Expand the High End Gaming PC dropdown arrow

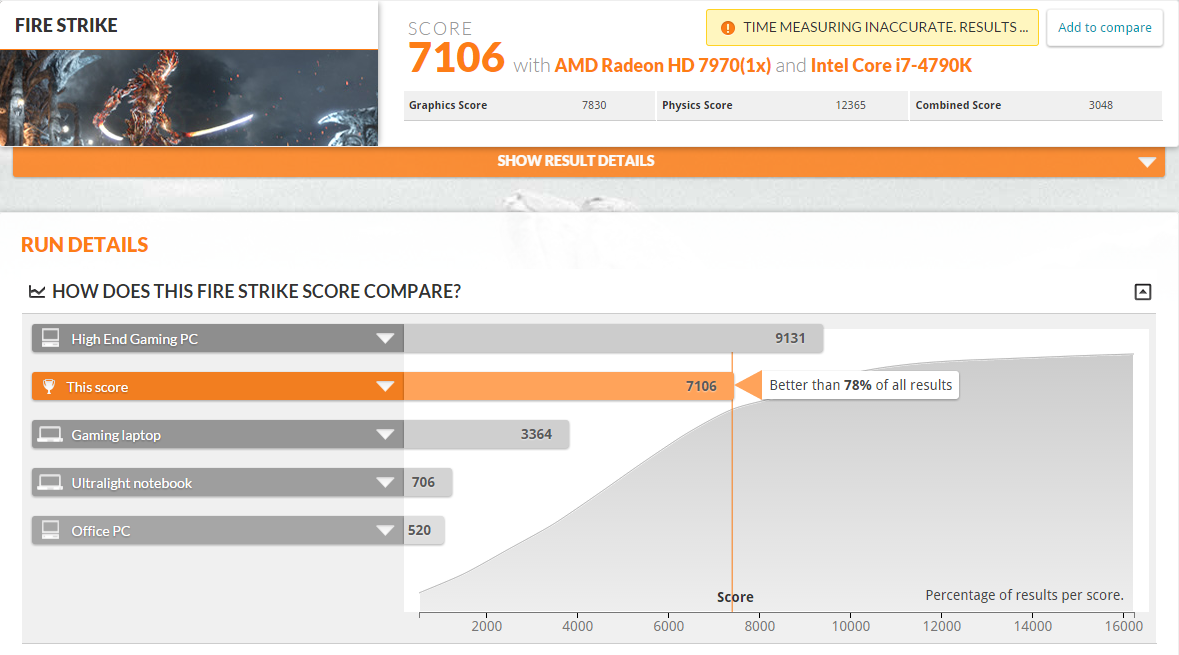pyautogui.click(x=385, y=338)
